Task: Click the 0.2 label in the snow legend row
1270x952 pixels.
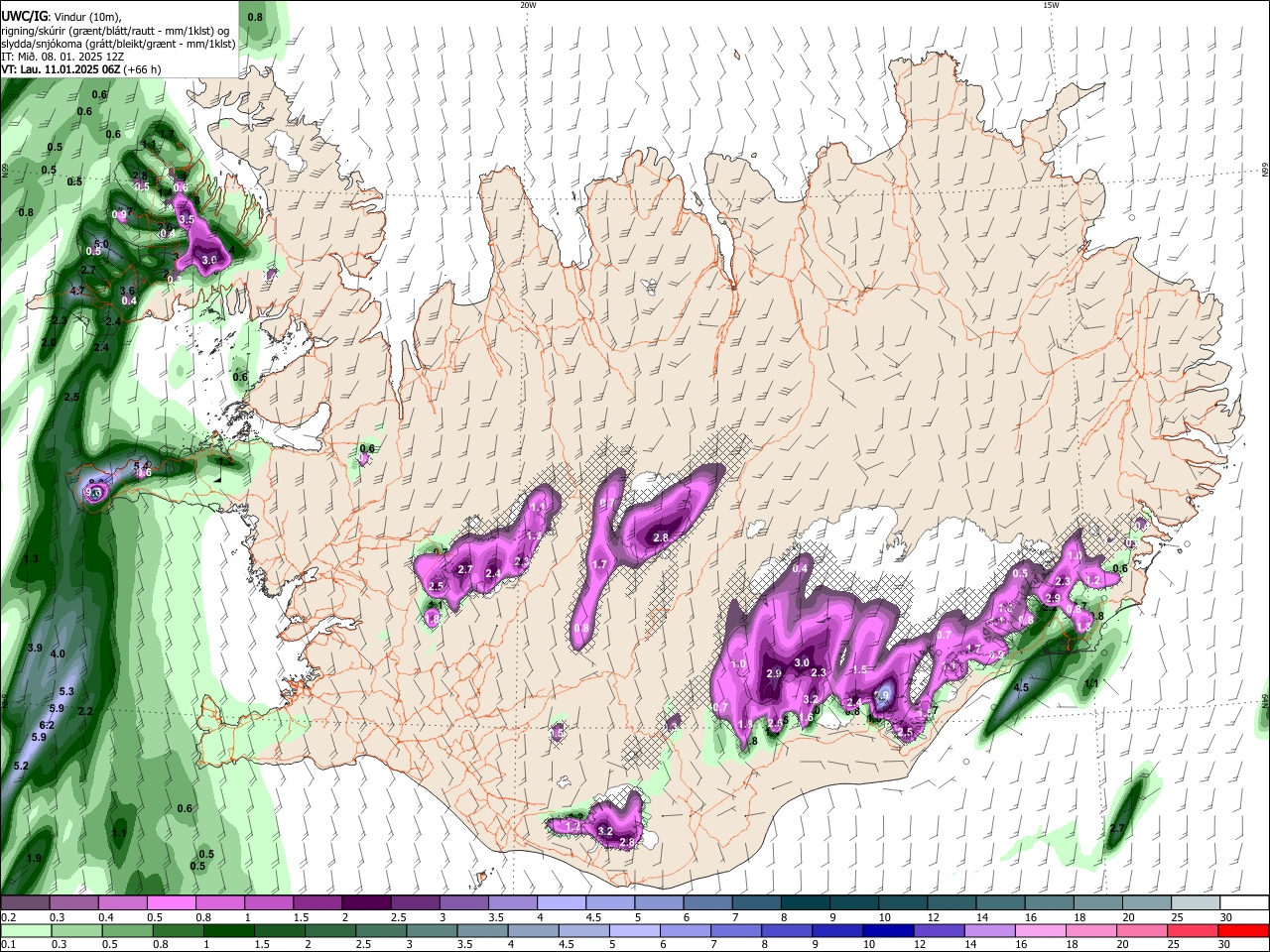Action: pos(8,917)
